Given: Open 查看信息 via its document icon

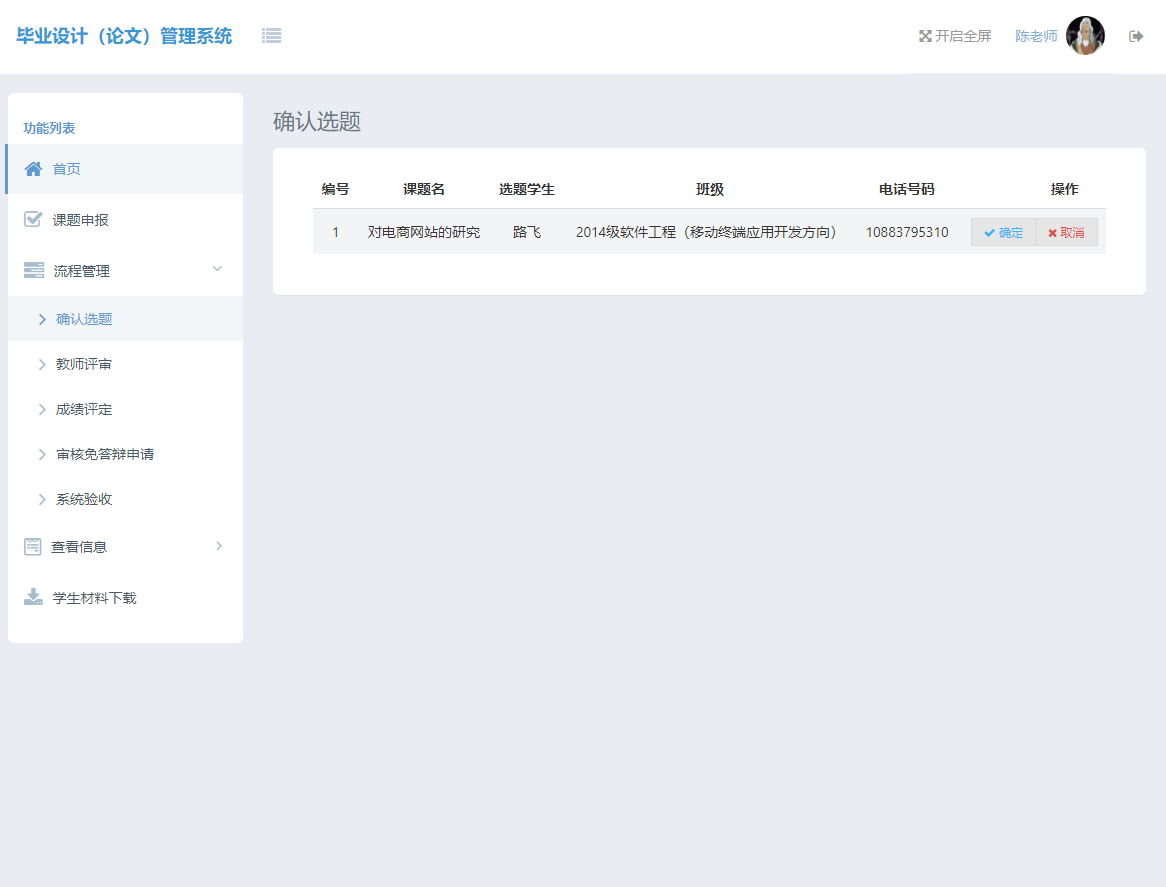Looking at the screenshot, I should tap(33, 546).
